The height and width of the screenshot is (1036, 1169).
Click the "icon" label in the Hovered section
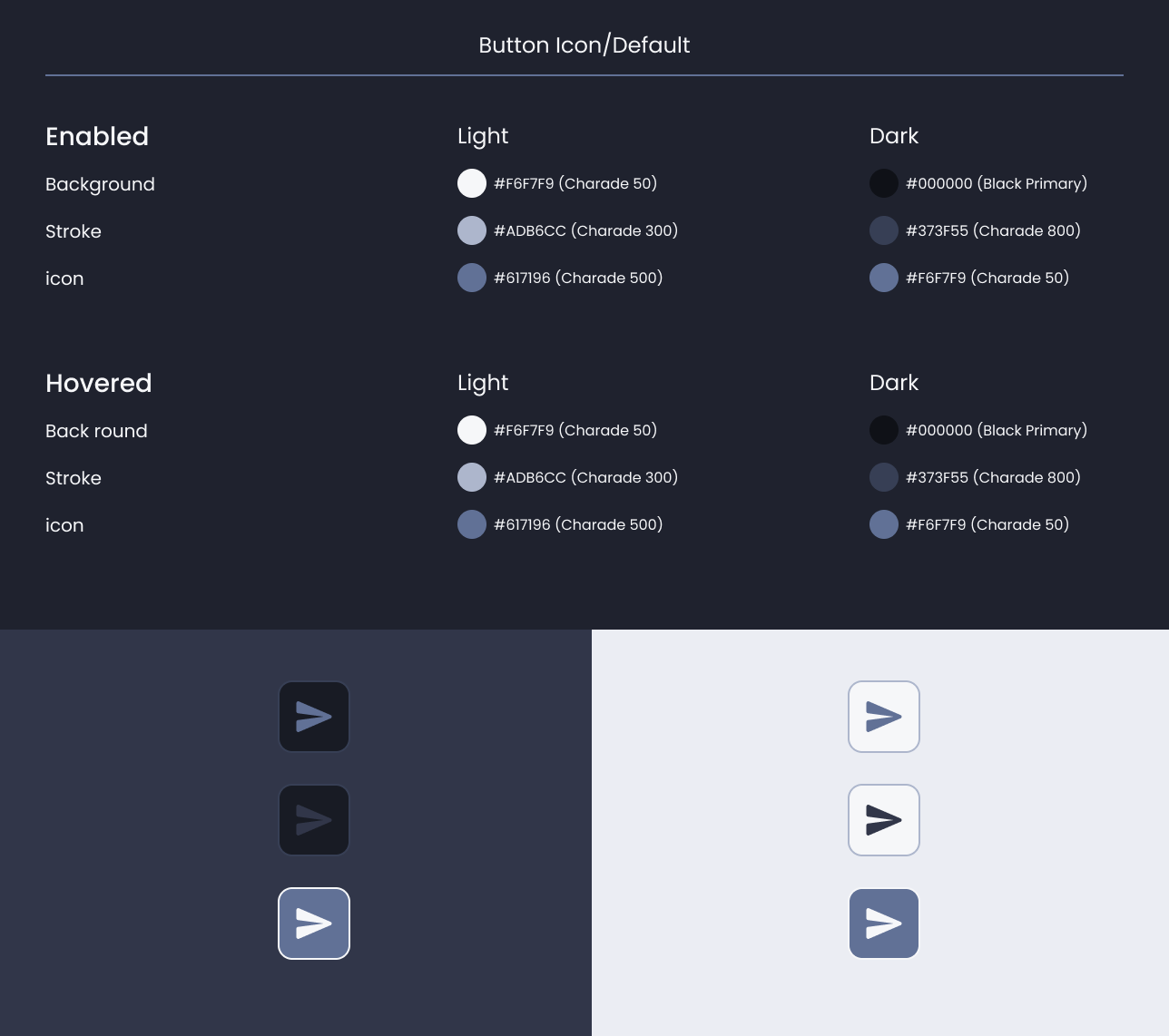click(x=64, y=525)
